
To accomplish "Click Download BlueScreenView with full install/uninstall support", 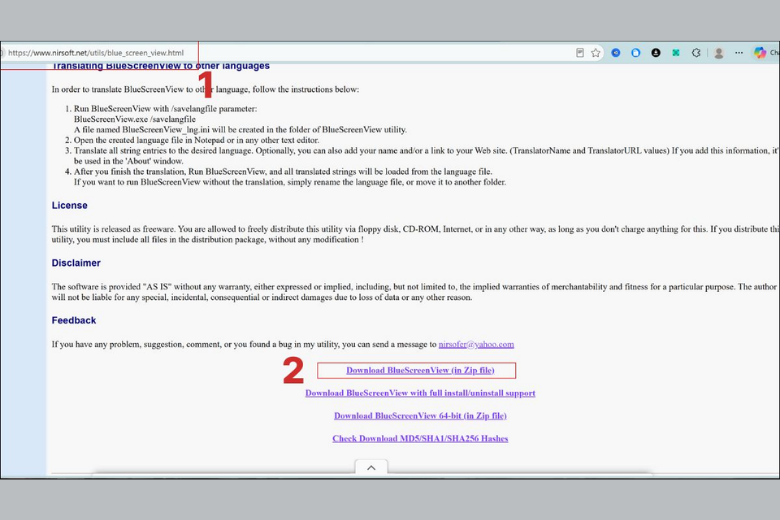I will point(420,393).
